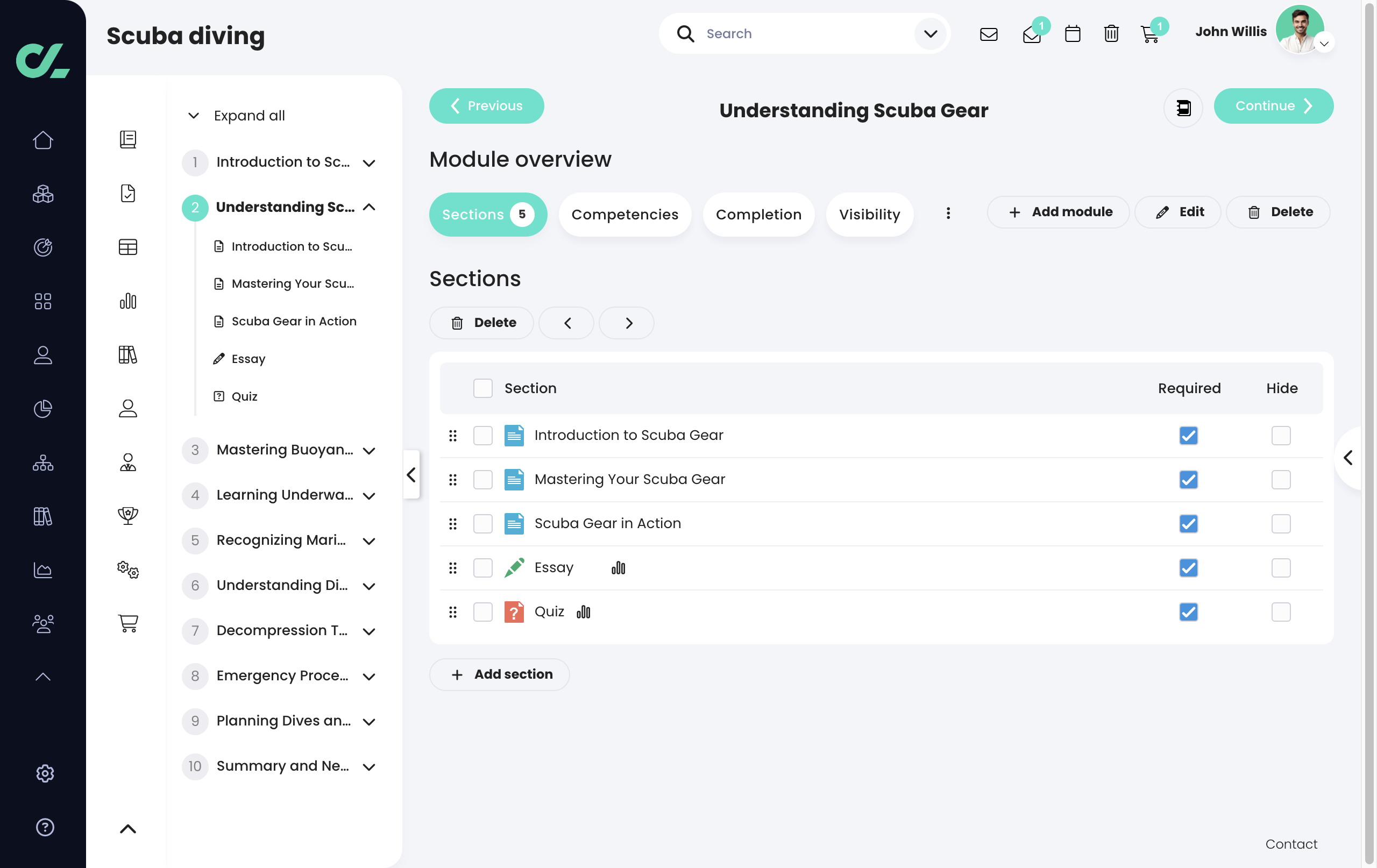Open the search dropdown arrow
Viewport: 1377px width, 868px height.
931,34
